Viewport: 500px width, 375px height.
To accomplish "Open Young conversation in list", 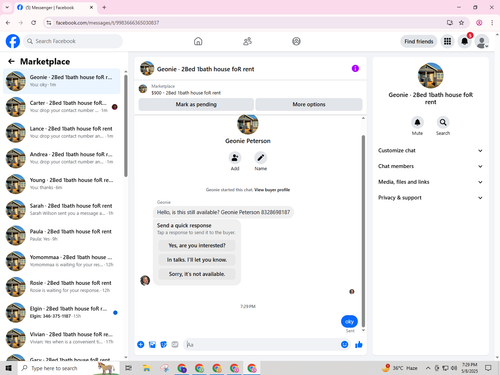I will pos(62,184).
